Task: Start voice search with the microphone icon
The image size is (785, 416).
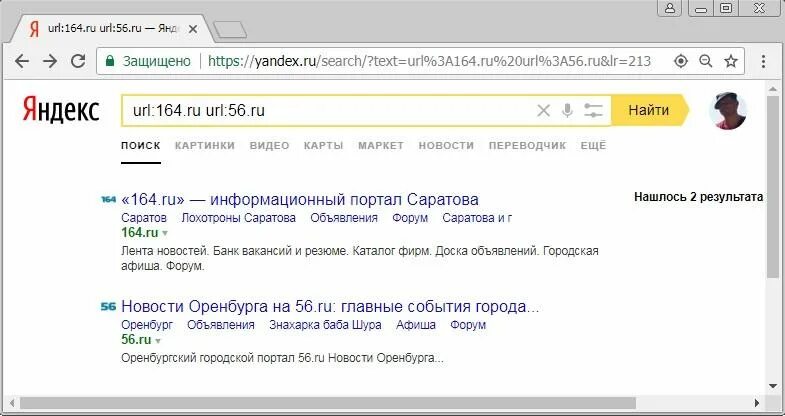Action: (567, 110)
